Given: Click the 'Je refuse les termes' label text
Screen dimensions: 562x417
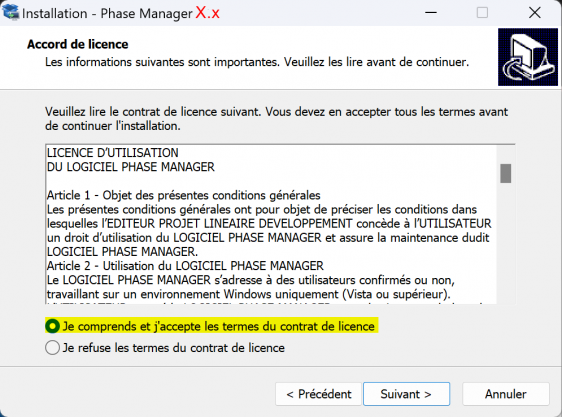Looking at the screenshot, I should 173,348.
